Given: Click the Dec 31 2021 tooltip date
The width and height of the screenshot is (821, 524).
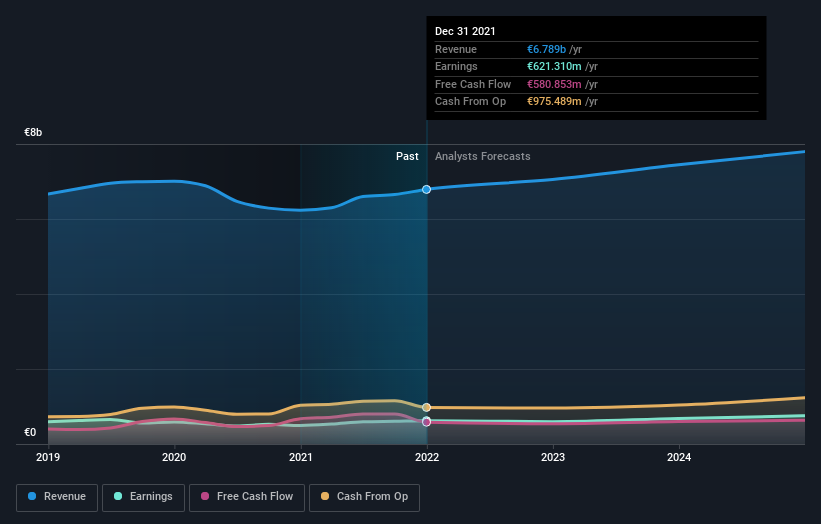Looking at the screenshot, I should pyautogui.click(x=465, y=31).
